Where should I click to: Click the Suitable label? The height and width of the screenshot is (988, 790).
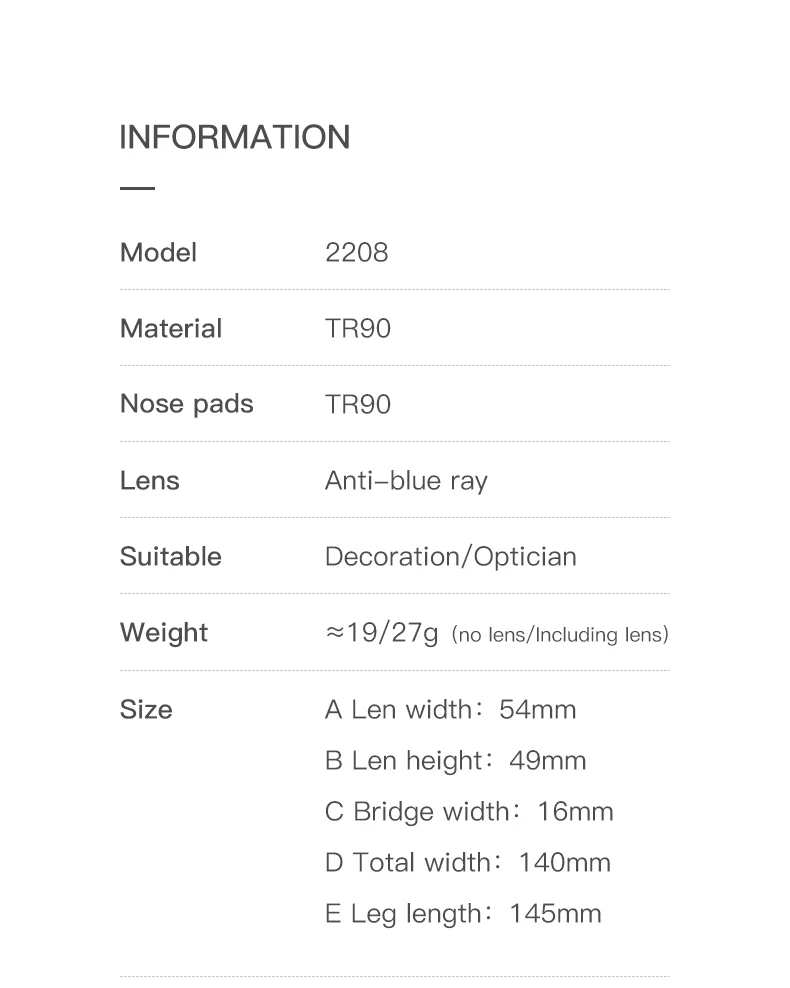171,557
